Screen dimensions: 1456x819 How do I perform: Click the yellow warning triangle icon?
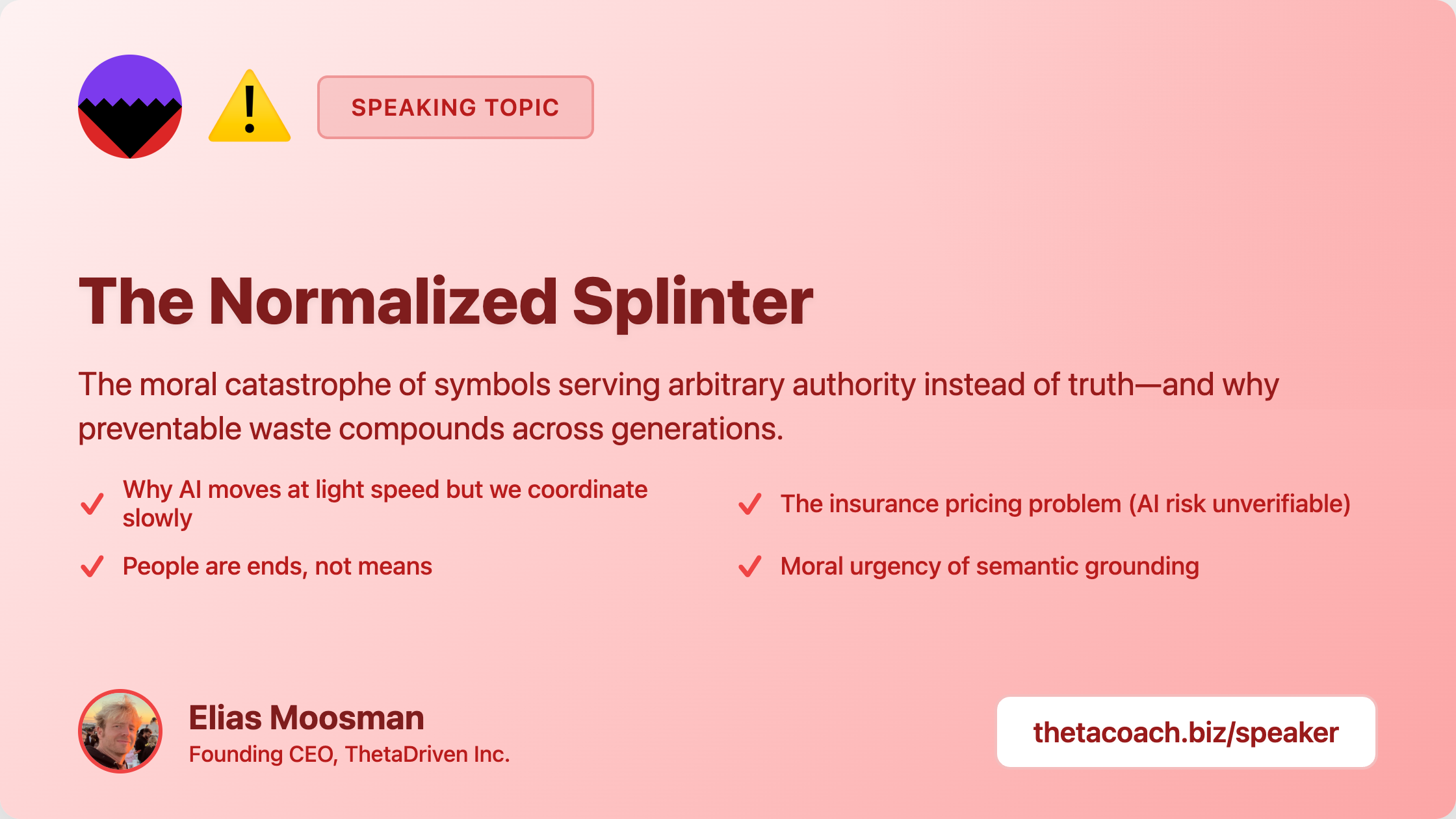click(250, 108)
